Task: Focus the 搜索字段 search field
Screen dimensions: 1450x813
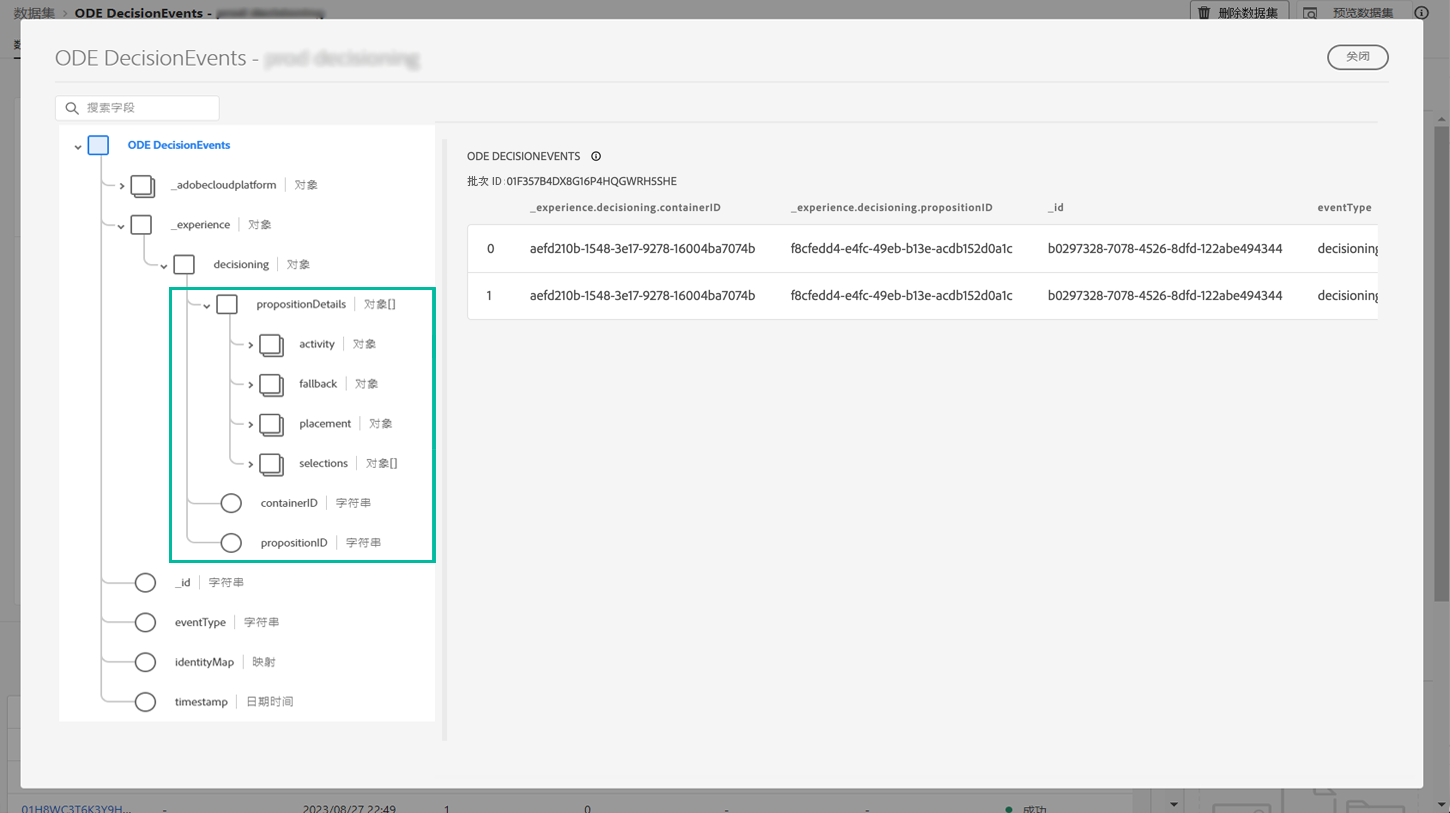Action: coord(137,108)
